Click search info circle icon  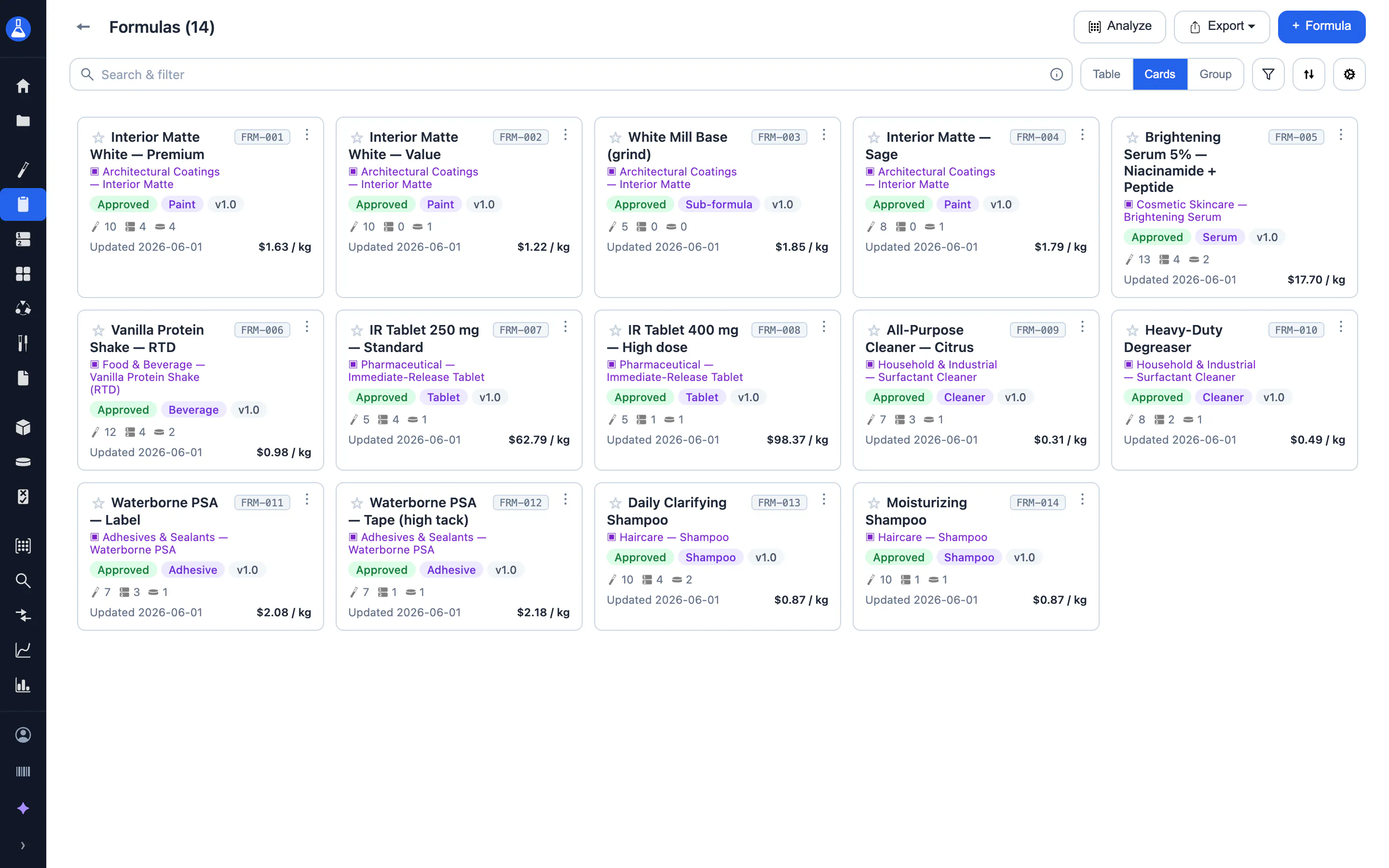pyautogui.click(x=1056, y=74)
